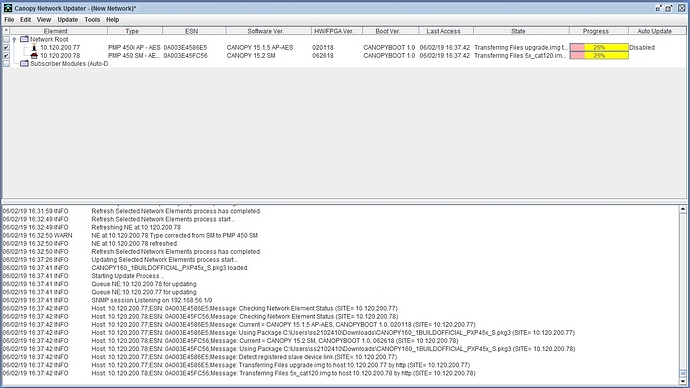Click the Progress column header
The height and width of the screenshot is (388, 690).
click(598, 31)
